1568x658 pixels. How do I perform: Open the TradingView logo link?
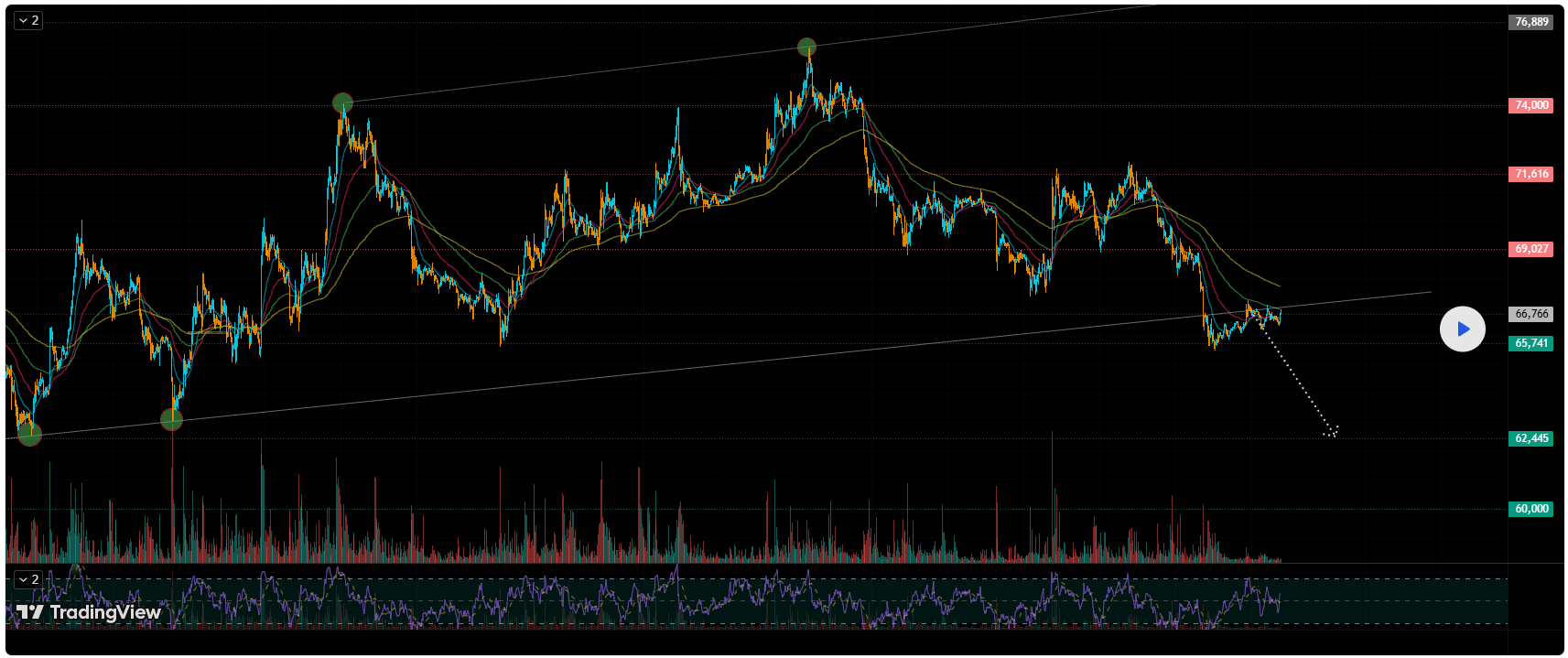89,612
